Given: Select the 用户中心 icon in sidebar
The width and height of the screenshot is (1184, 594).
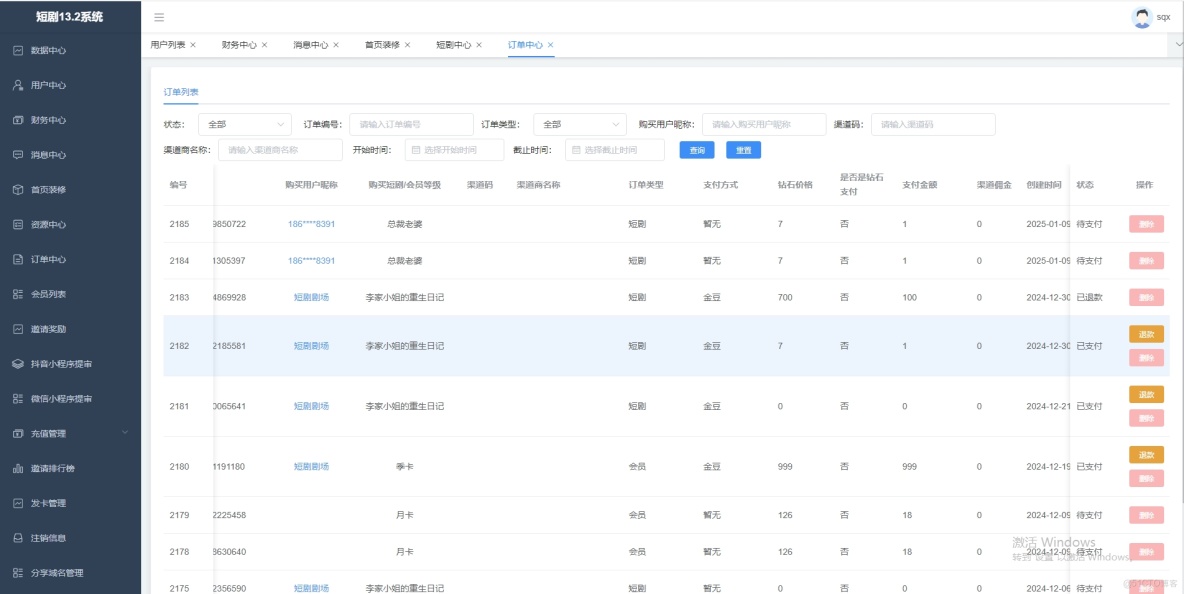Looking at the screenshot, I should tap(44, 85).
